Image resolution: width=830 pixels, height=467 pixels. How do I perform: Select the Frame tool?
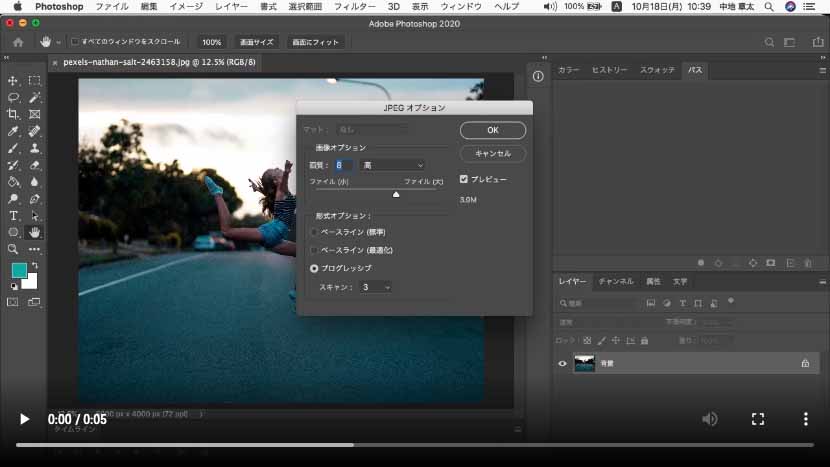tap(34, 114)
